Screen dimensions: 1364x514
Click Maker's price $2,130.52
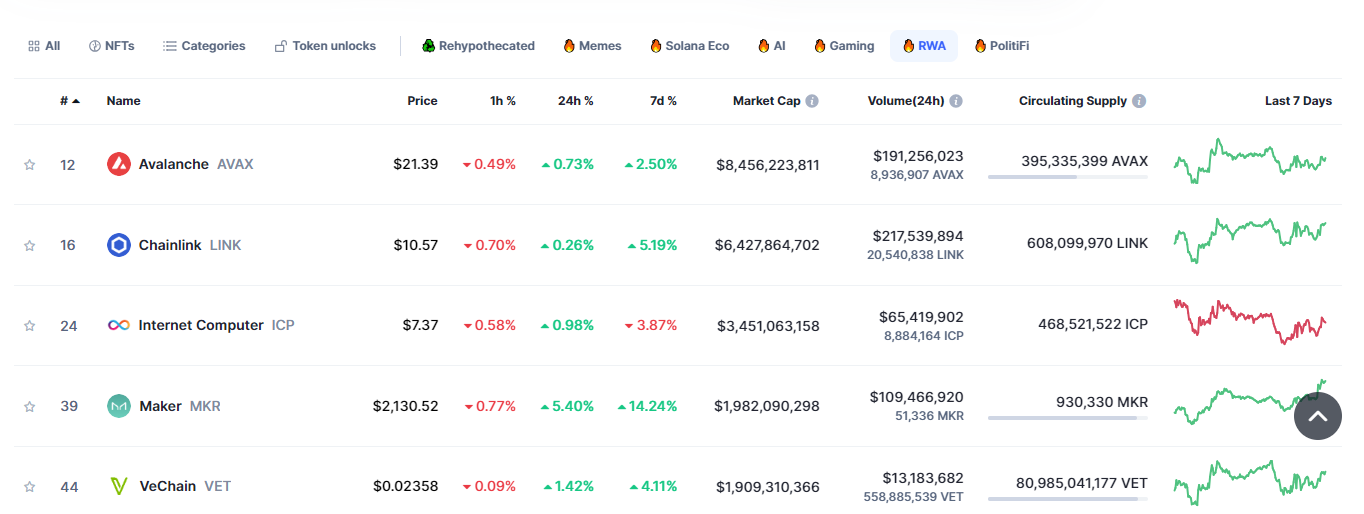(405, 406)
